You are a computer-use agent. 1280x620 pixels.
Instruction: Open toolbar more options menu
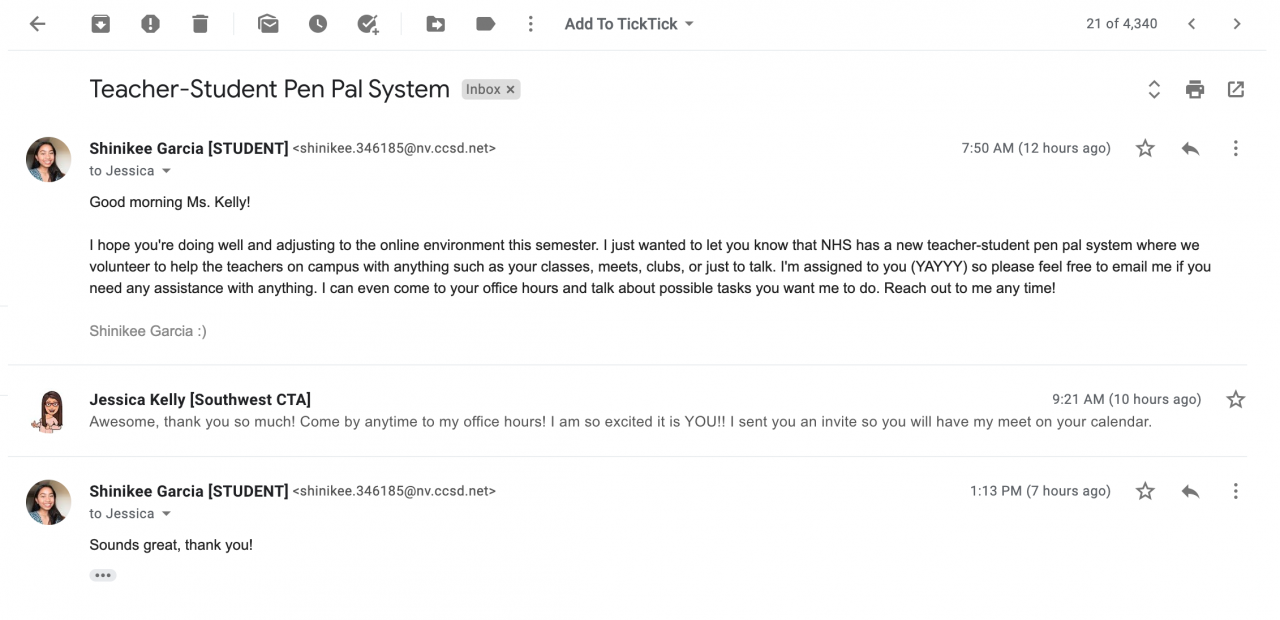[531, 24]
